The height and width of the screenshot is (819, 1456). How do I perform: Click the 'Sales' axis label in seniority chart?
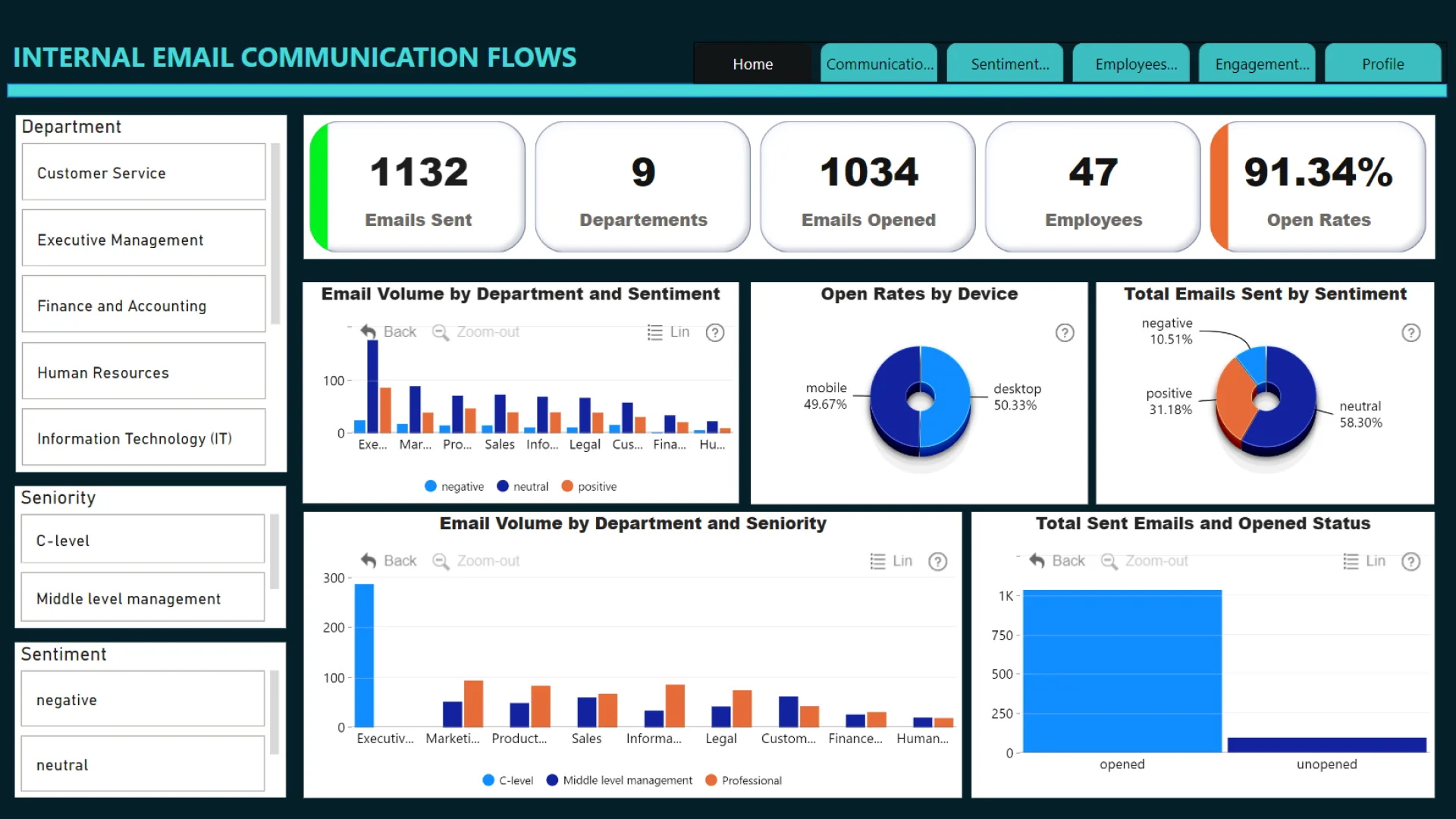586,739
